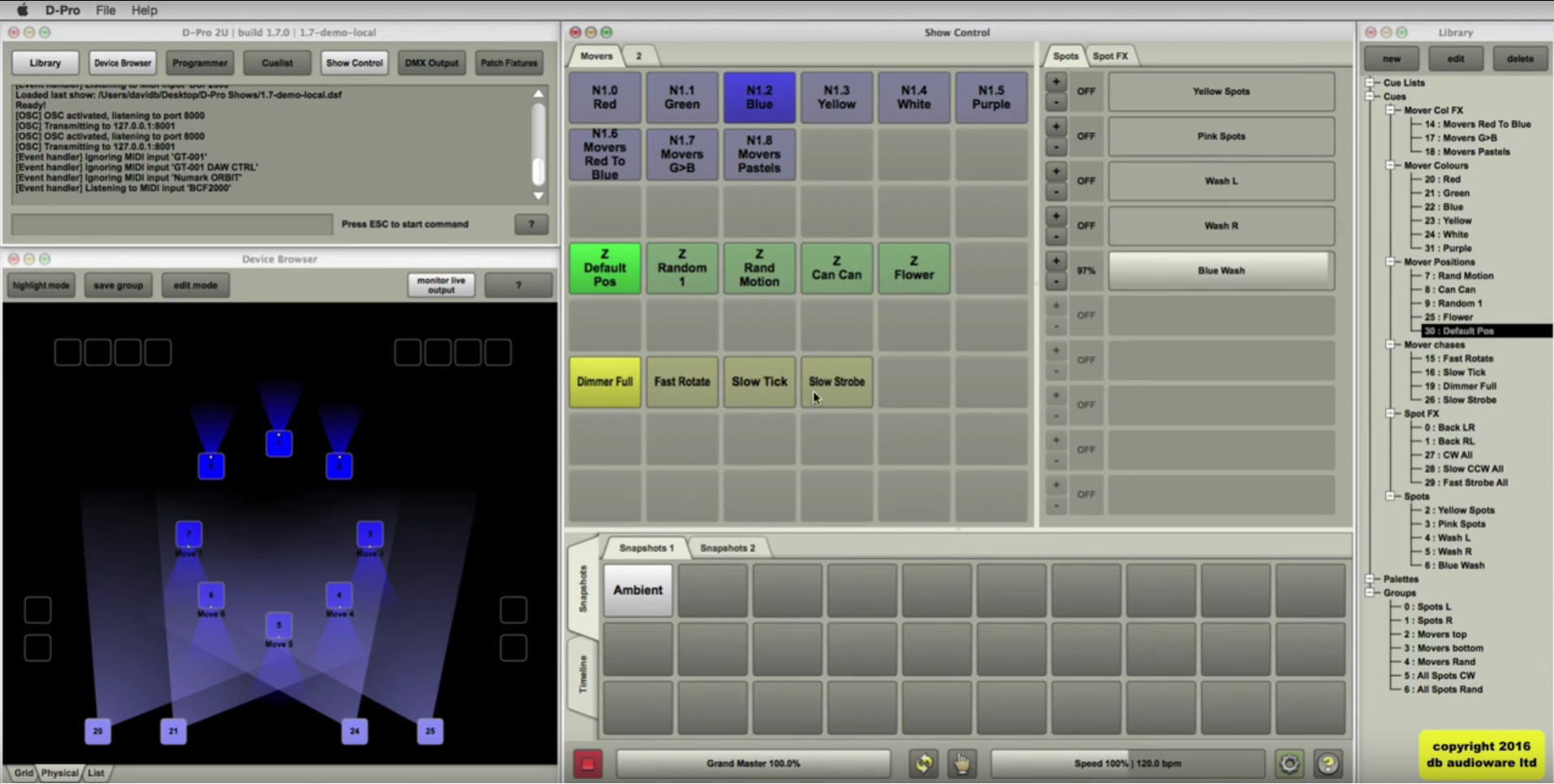
Task: Click the Grand Master level slider
Action: tap(753, 764)
